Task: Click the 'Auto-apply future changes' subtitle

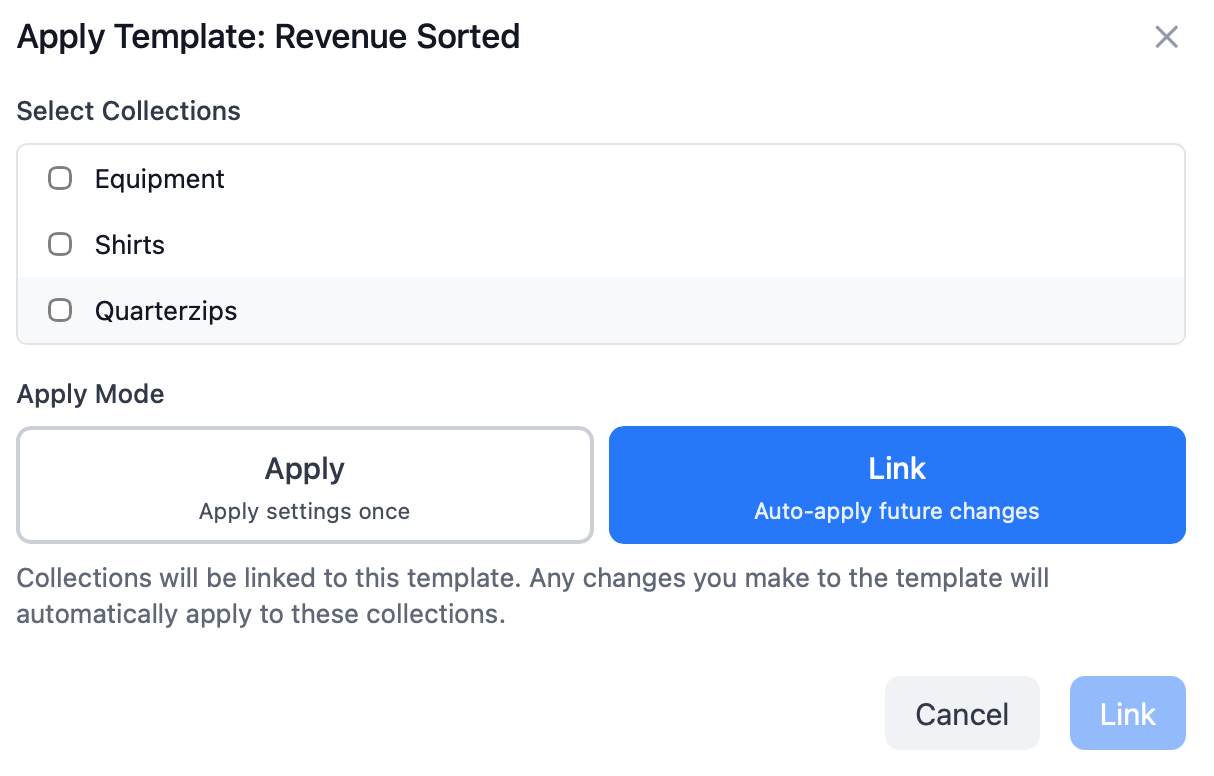Action: pyautogui.click(x=897, y=512)
